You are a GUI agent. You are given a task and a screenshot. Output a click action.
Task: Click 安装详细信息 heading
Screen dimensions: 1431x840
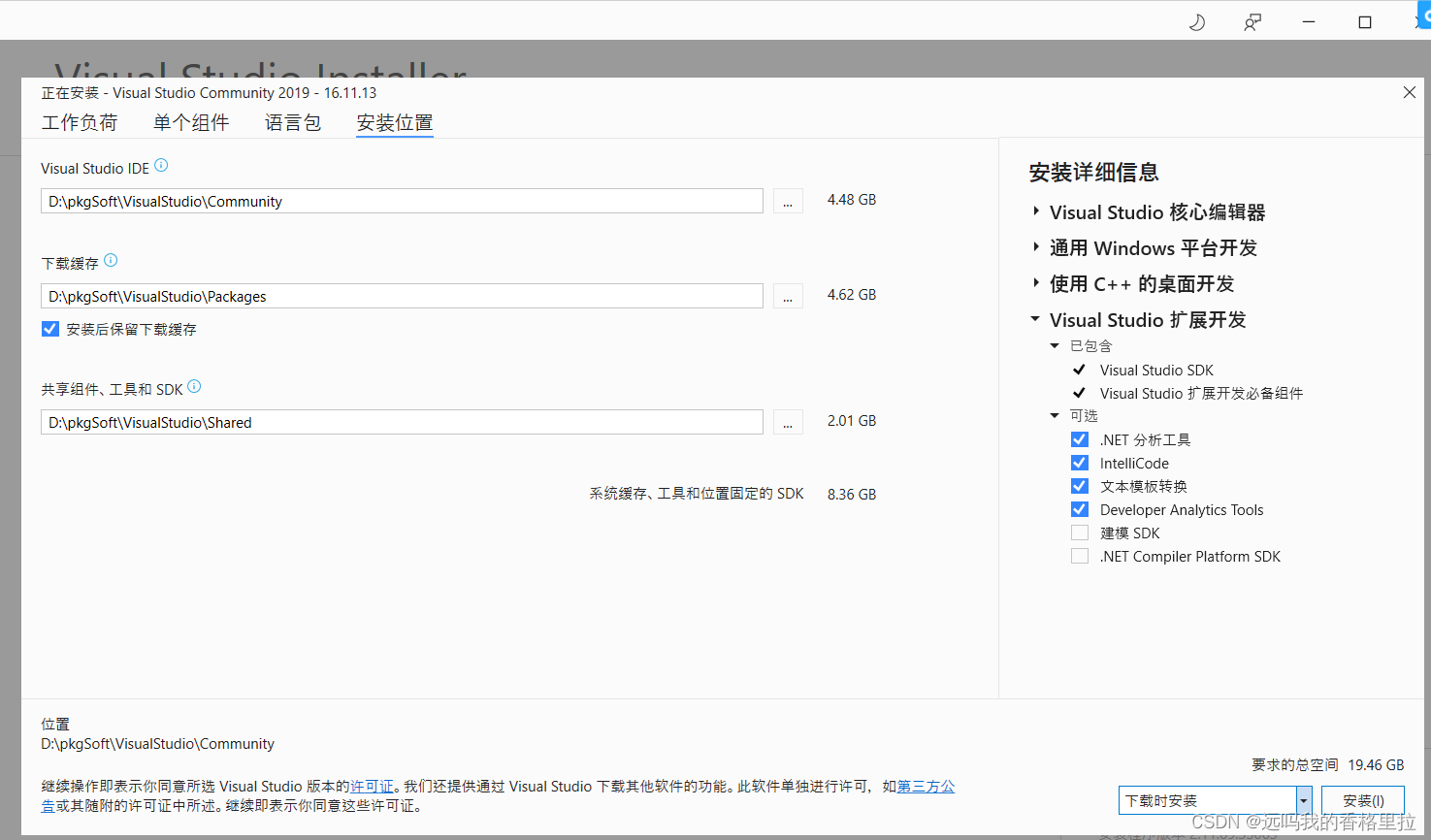pyautogui.click(x=1093, y=173)
